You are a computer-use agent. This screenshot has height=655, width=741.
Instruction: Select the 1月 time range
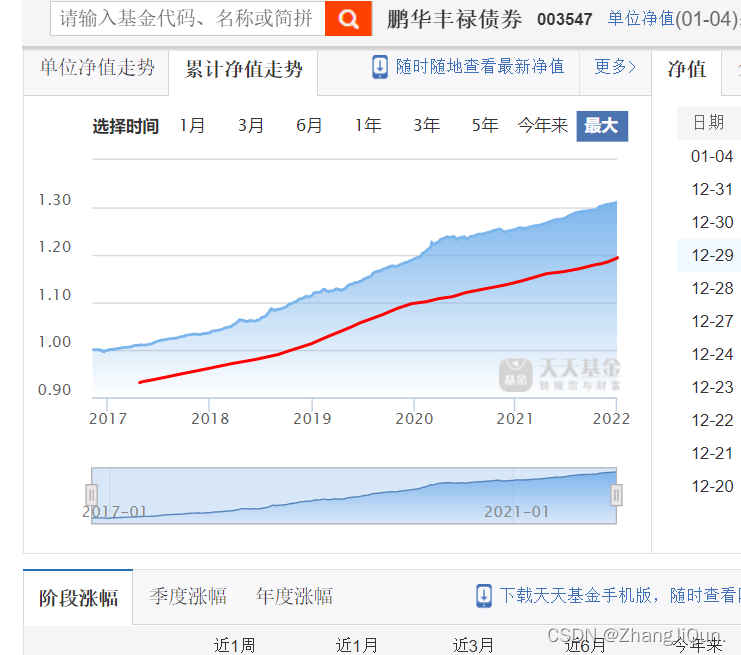click(x=192, y=126)
